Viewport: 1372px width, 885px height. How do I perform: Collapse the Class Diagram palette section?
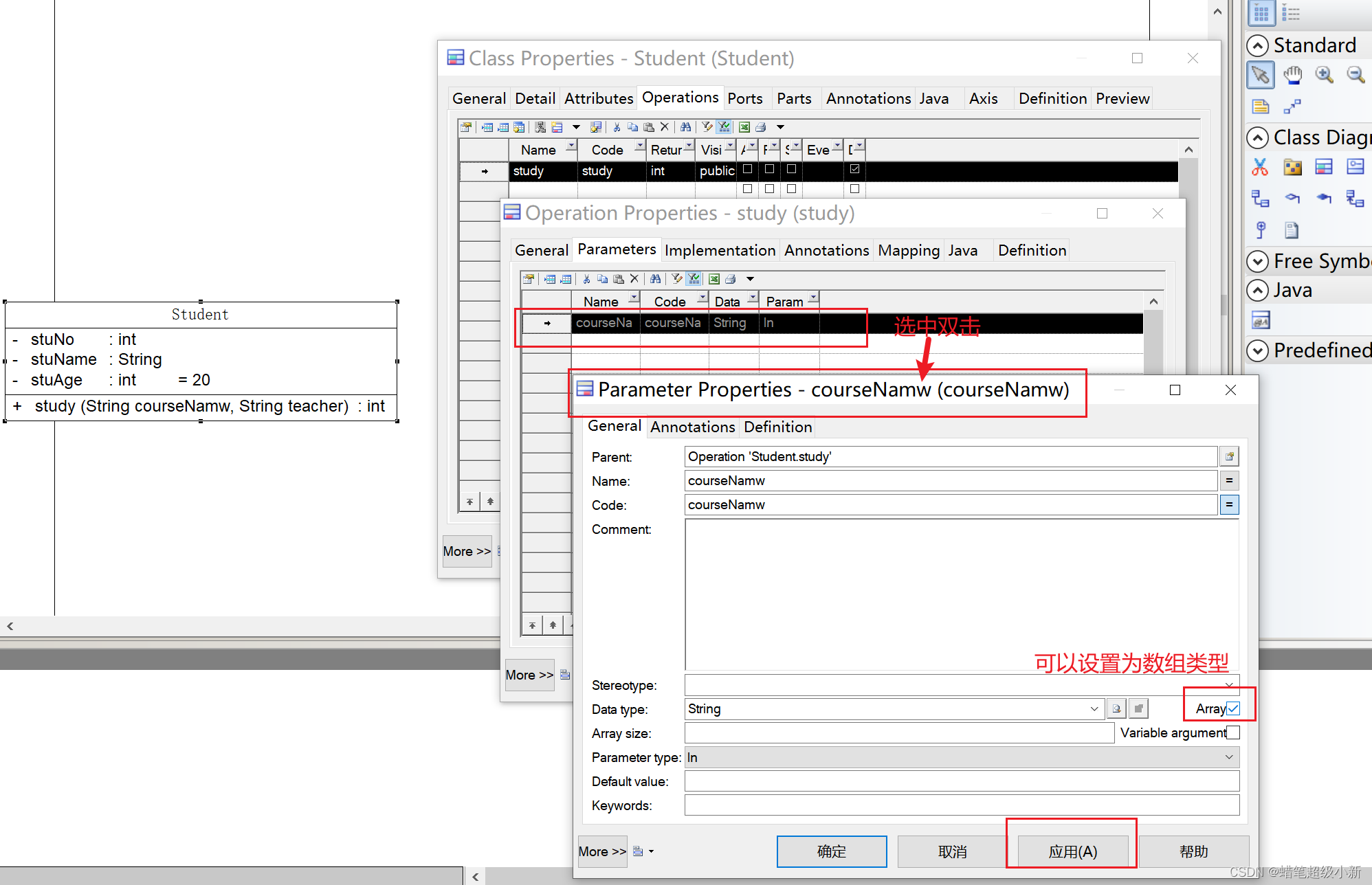[1257, 137]
